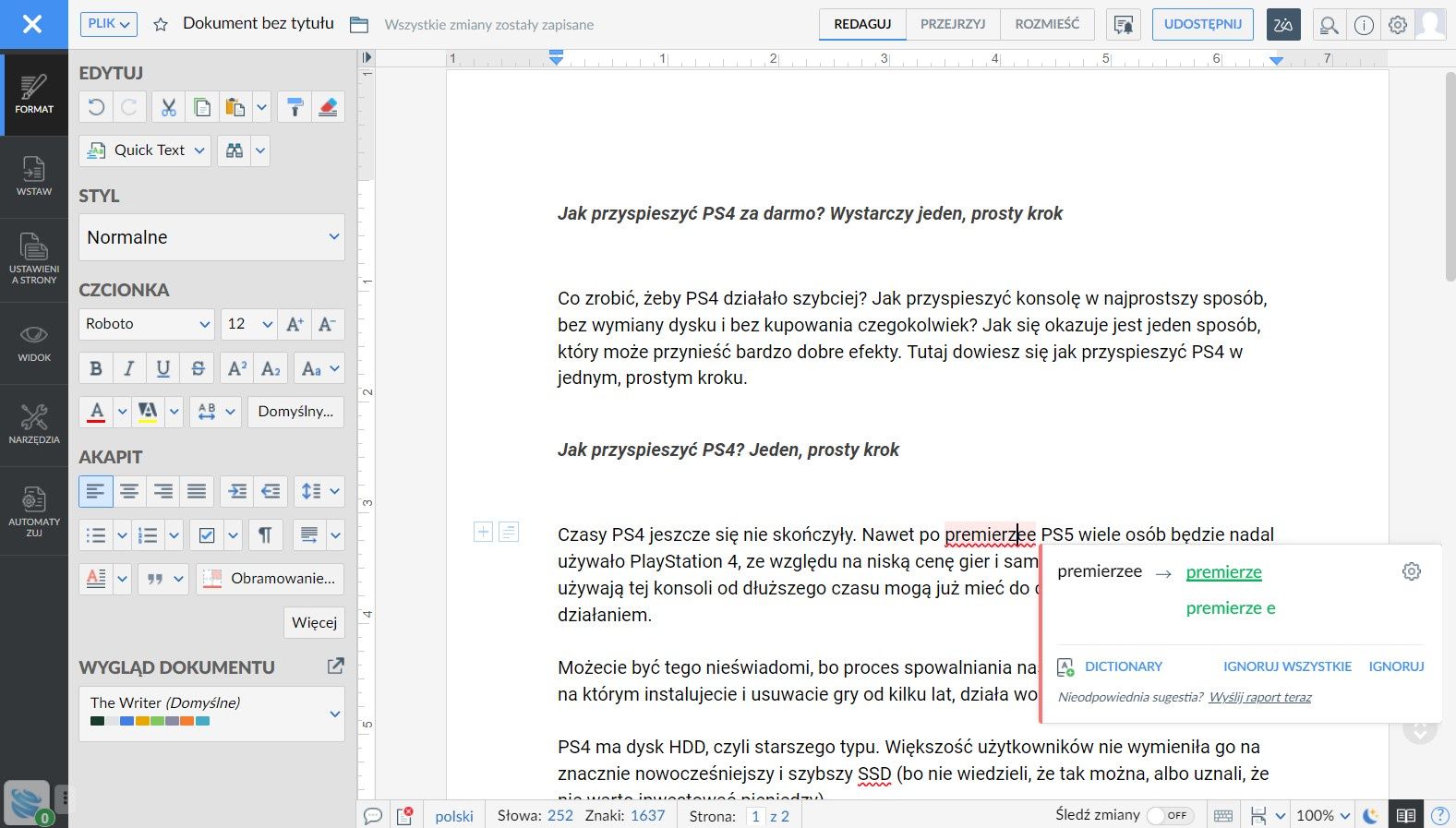
Task: Click the Paste clipboard icon
Action: click(235, 107)
